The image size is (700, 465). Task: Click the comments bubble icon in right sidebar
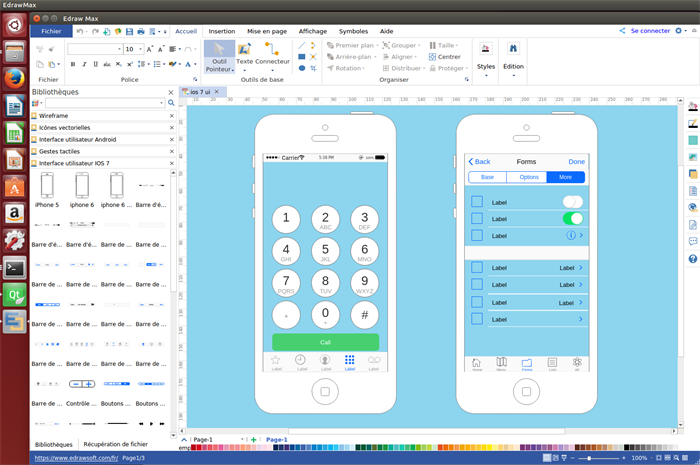click(693, 242)
